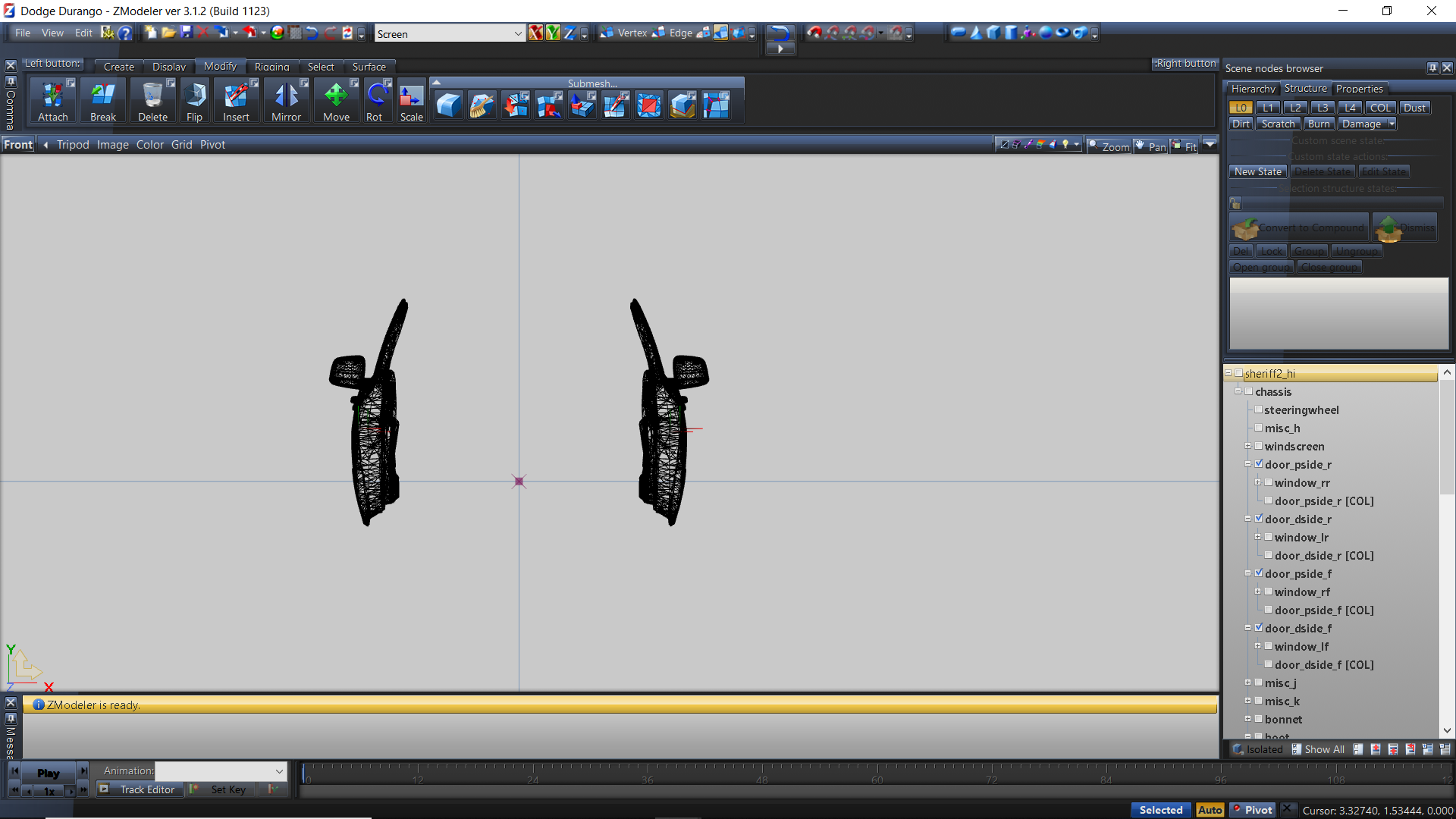1456x819 pixels.
Task: Toggle the bonnet node checkbox
Action: (x=1259, y=719)
